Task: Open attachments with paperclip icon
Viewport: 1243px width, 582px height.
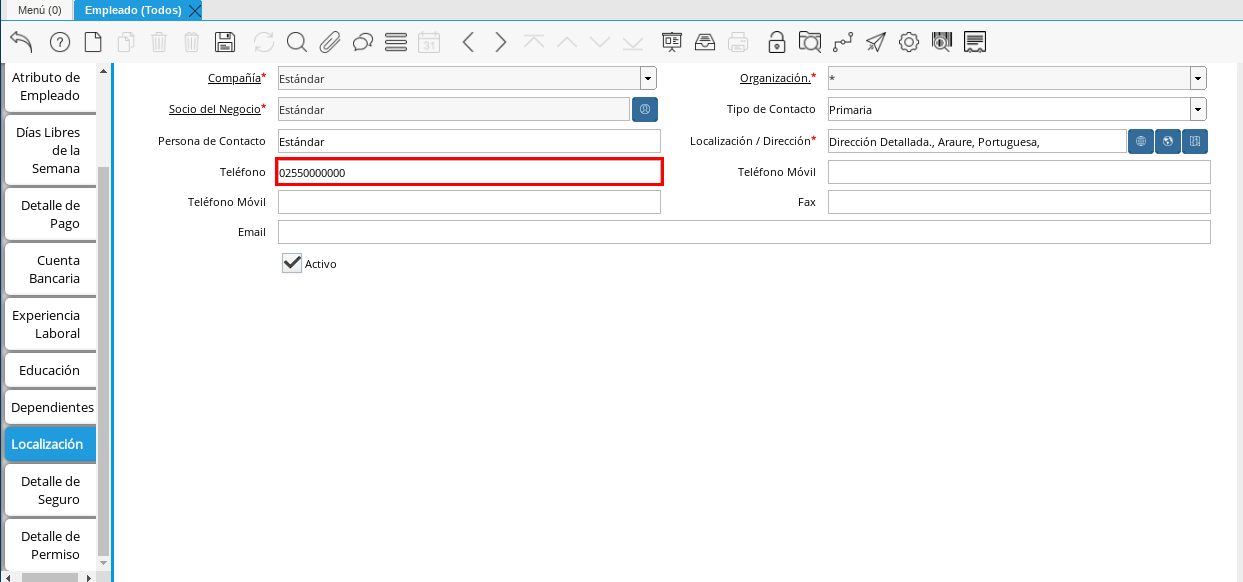Action: point(330,42)
